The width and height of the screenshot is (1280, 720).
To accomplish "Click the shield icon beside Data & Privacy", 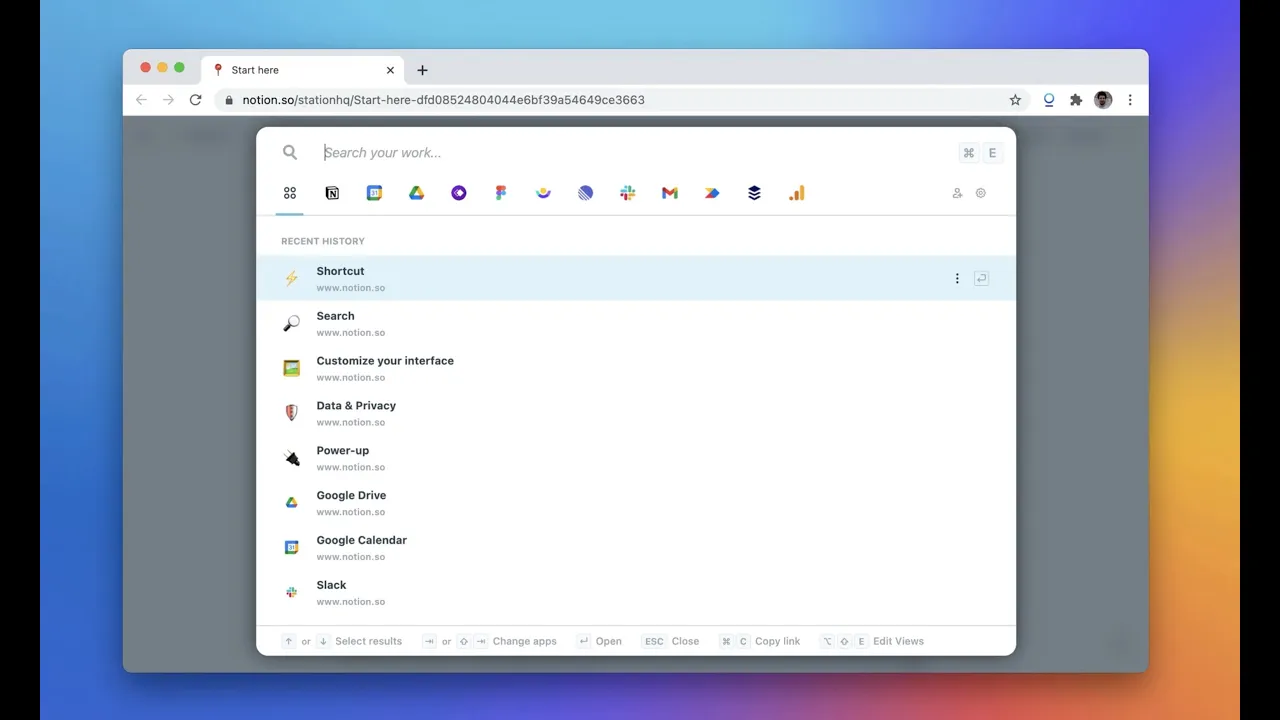I will pos(291,413).
